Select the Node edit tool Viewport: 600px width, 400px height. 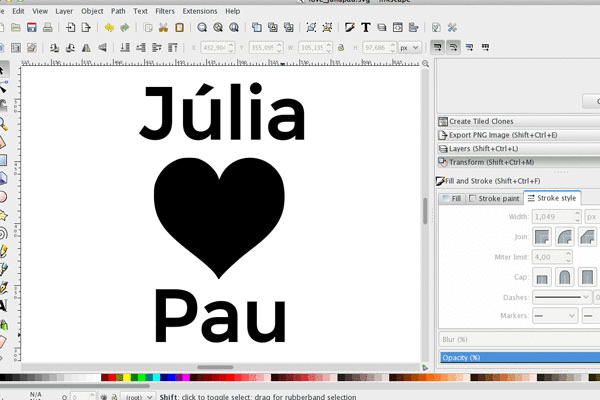(3, 87)
